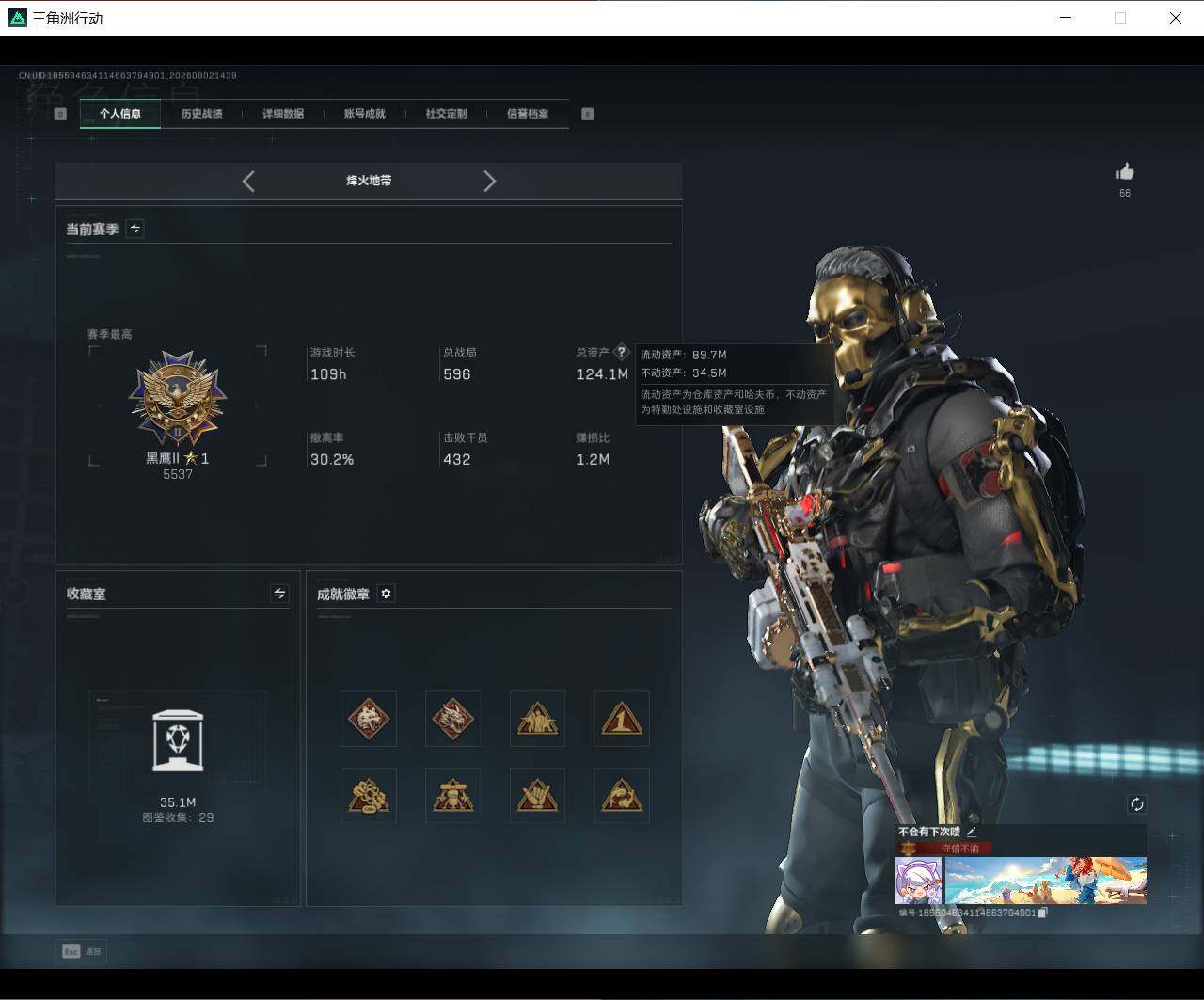
Task: Click the 游戏时长 value 109h
Action: click(x=328, y=374)
